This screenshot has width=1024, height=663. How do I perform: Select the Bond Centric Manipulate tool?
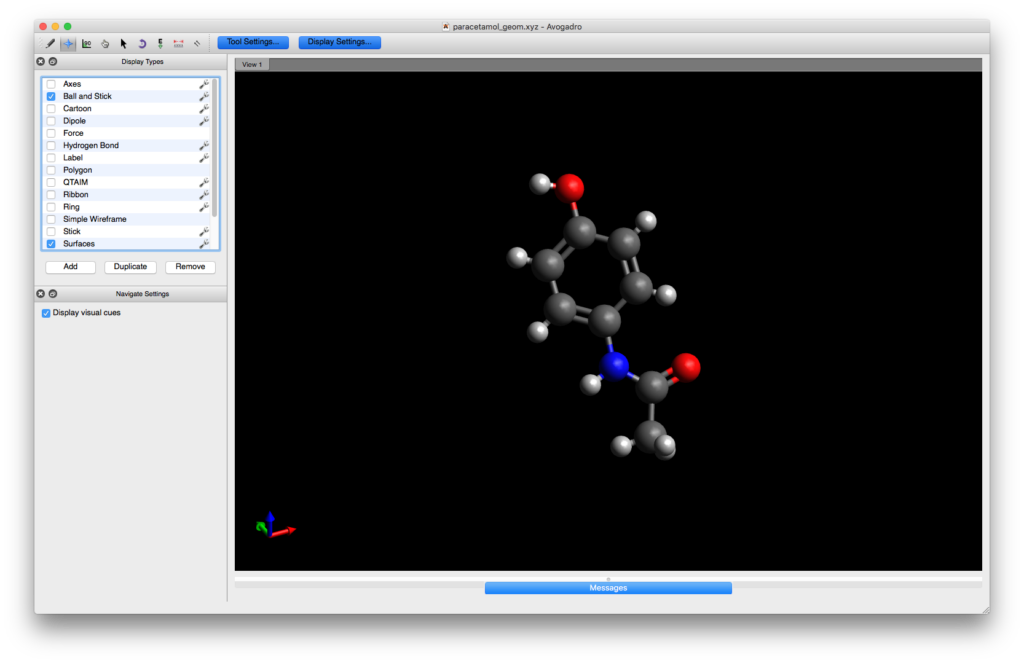click(87, 43)
